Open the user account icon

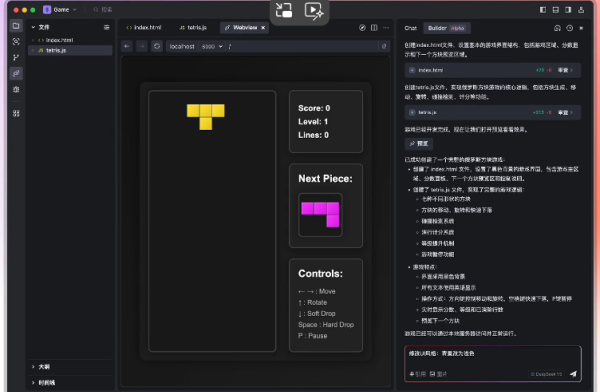(581, 10)
